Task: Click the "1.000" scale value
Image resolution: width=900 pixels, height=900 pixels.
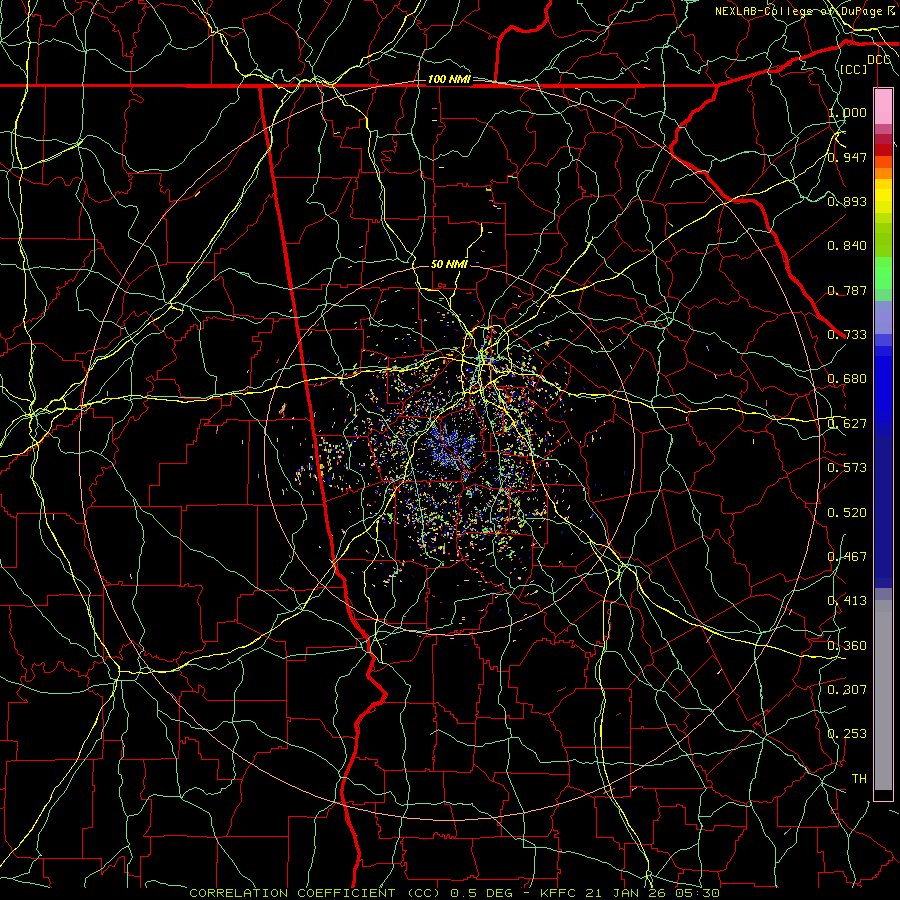Action: pyautogui.click(x=847, y=112)
